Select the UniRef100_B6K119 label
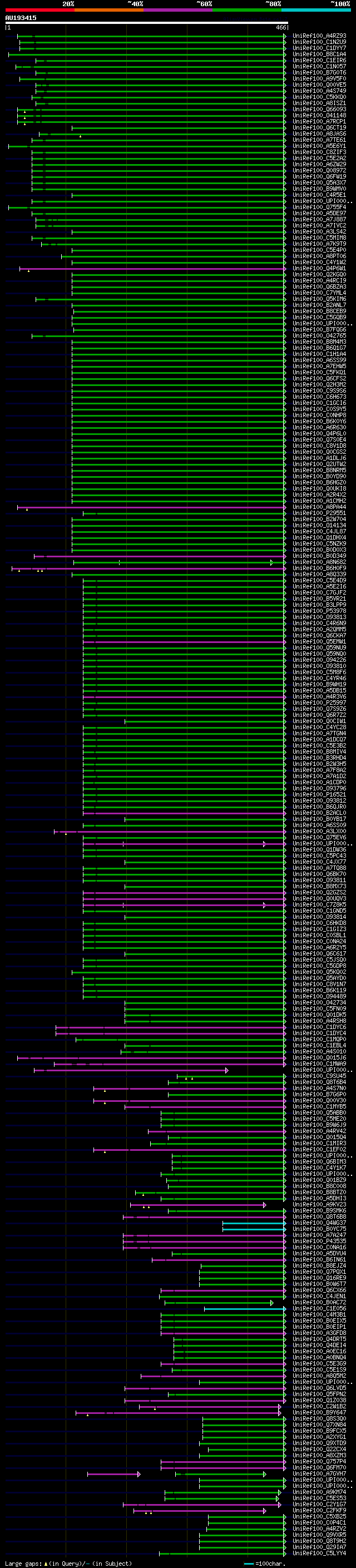This screenshot has height=1568, width=356. tap(319, 990)
